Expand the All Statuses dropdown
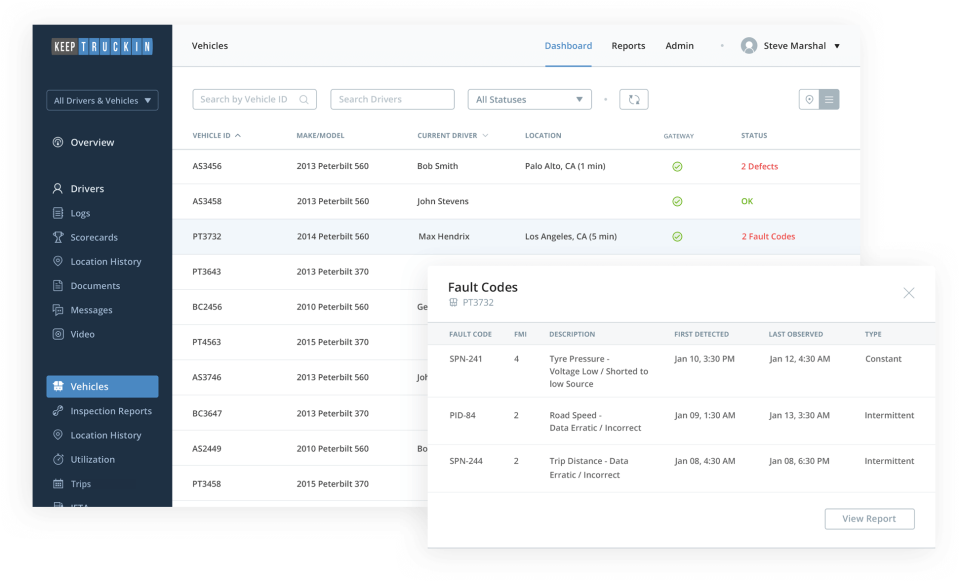The width and height of the screenshot is (960, 581). pos(530,99)
